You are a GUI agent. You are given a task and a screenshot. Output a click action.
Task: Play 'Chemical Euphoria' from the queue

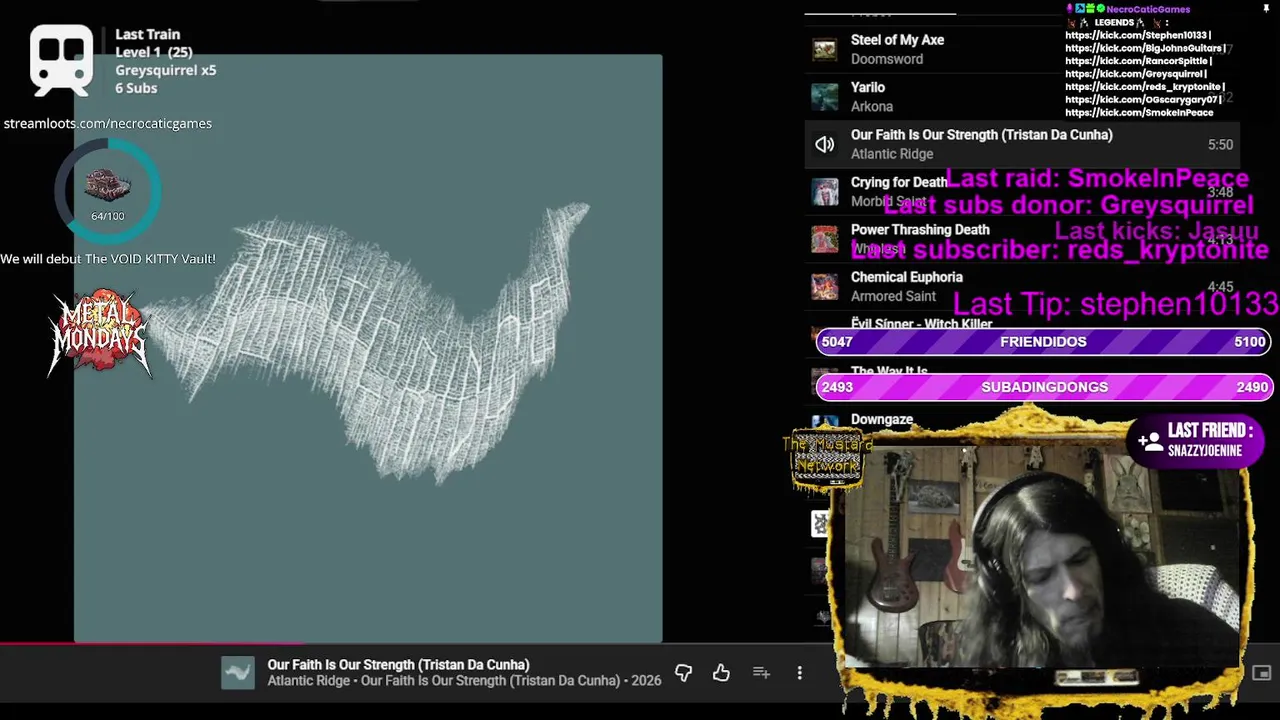pos(907,277)
